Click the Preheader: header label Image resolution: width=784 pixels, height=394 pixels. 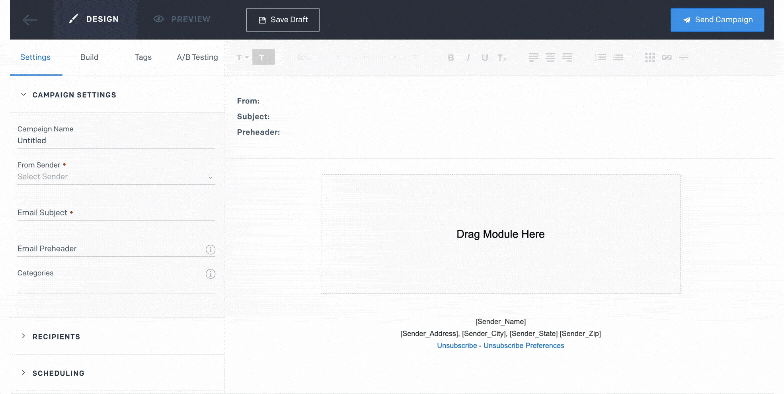tap(258, 132)
